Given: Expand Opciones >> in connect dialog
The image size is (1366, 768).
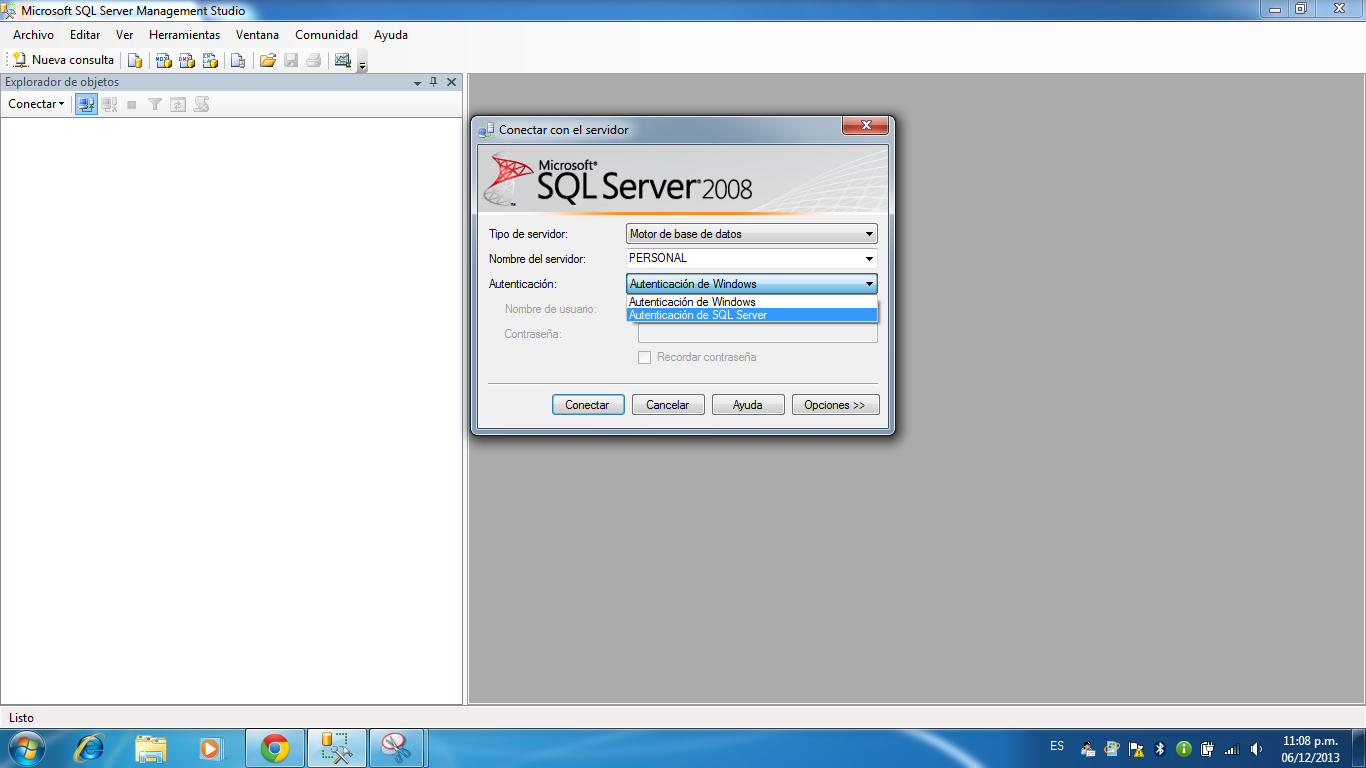Looking at the screenshot, I should tap(835, 405).
